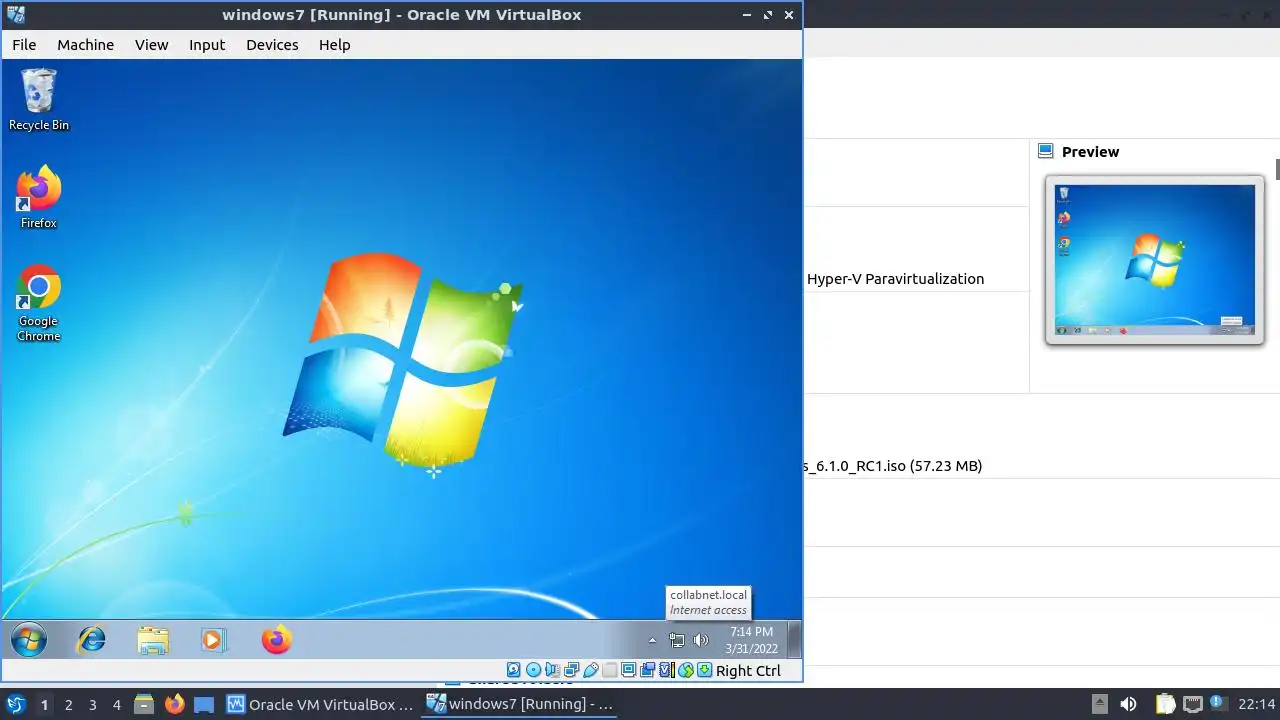
Task: Open the File menu
Action: point(24,44)
